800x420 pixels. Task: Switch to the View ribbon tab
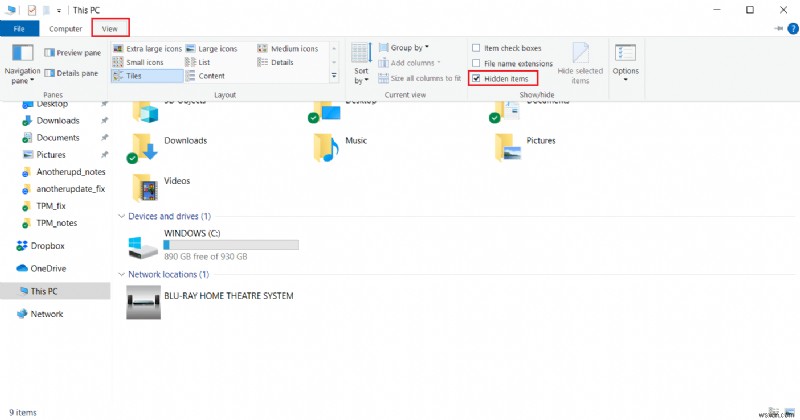(x=110, y=29)
